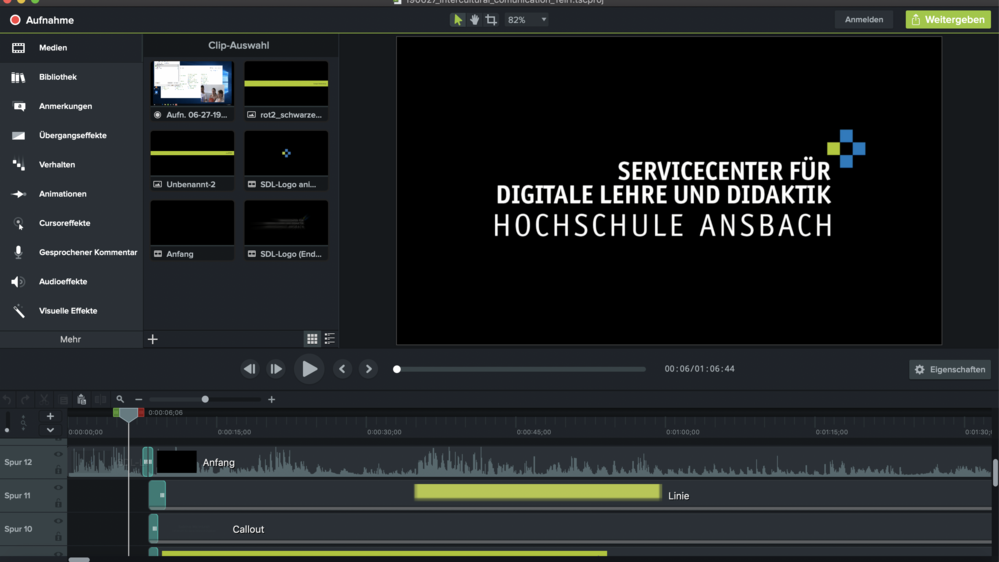The height and width of the screenshot is (562, 999).
Task: Open the Visuelle Effekte tab
Action: [71, 311]
